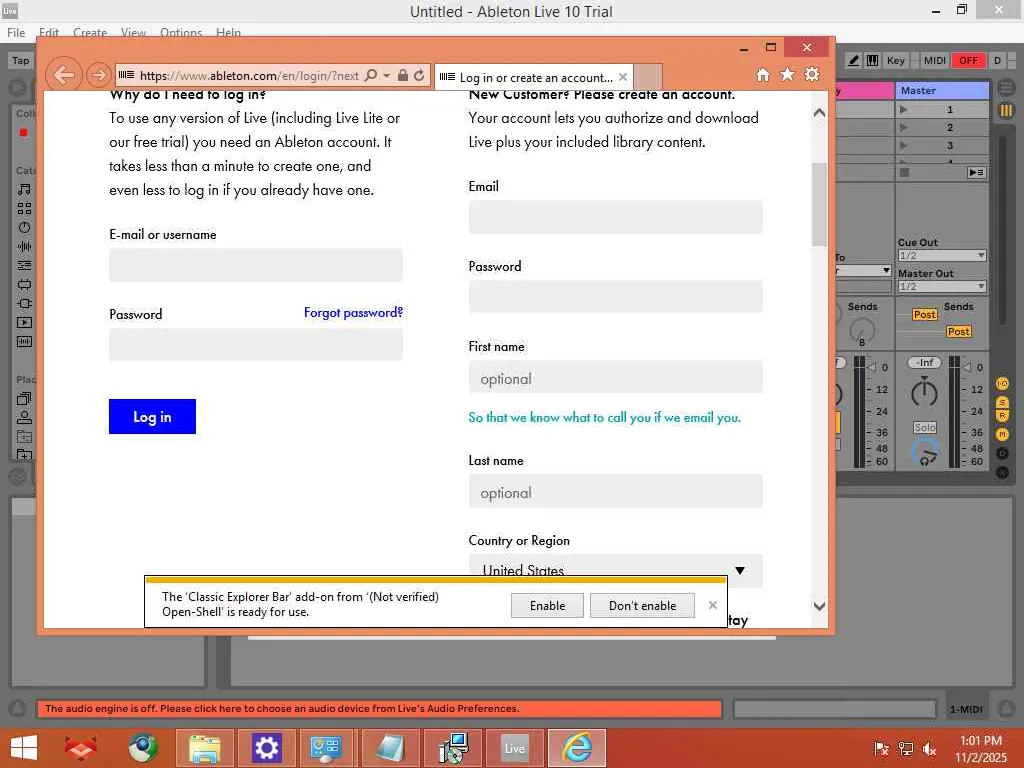Image resolution: width=1024 pixels, height=768 pixels.
Task: Open the MIDI Effects category icon
Action: click(24, 265)
